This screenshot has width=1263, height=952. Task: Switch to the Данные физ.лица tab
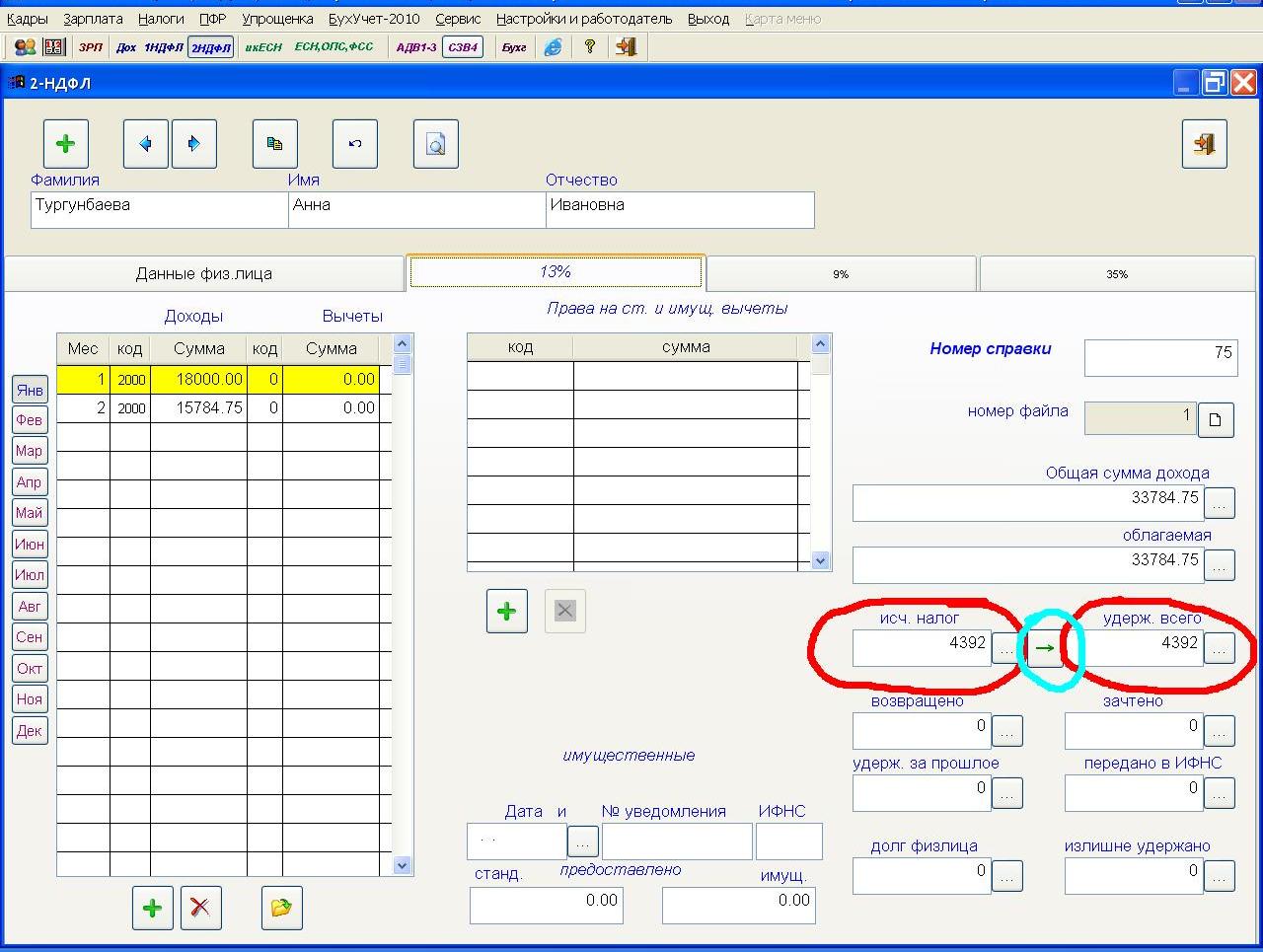(204, 274)
